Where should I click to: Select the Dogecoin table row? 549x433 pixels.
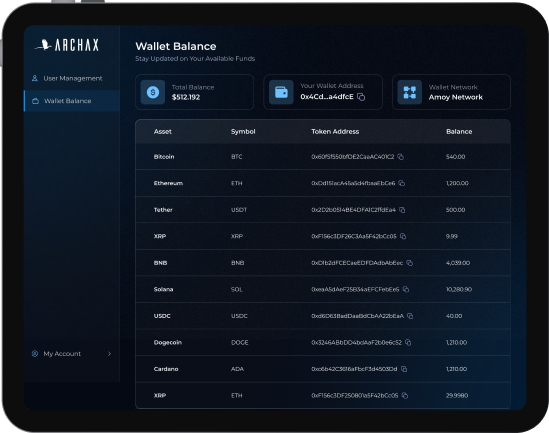[x=323, y=342]
